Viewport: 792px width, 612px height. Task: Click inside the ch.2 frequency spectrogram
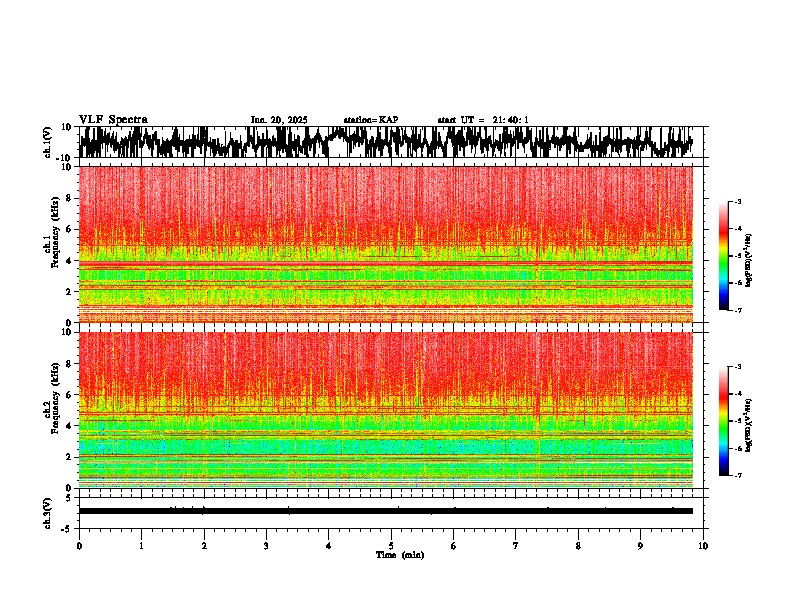(386, 410)
